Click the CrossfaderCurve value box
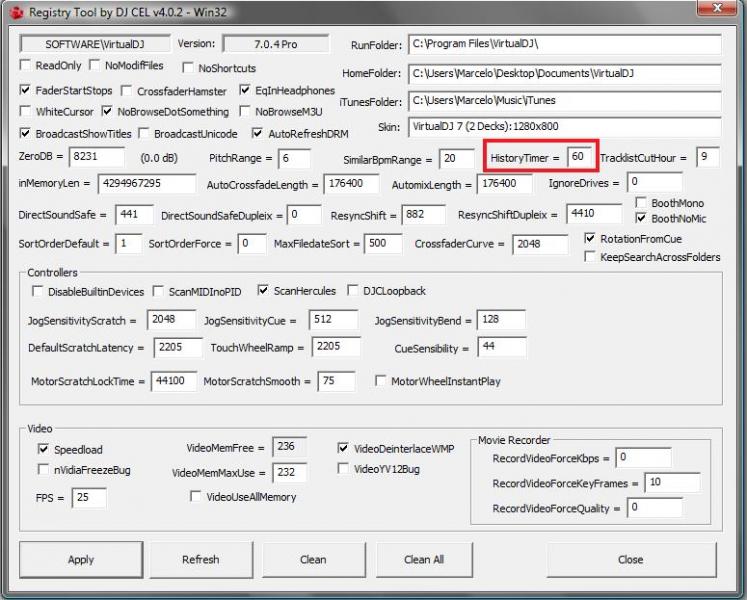Screen dimensions: 747x600 point(540,244)
